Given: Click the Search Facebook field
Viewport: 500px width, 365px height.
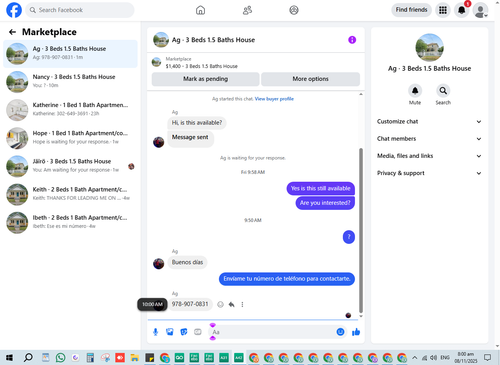Looking at the screenshot, I should 80,10.
